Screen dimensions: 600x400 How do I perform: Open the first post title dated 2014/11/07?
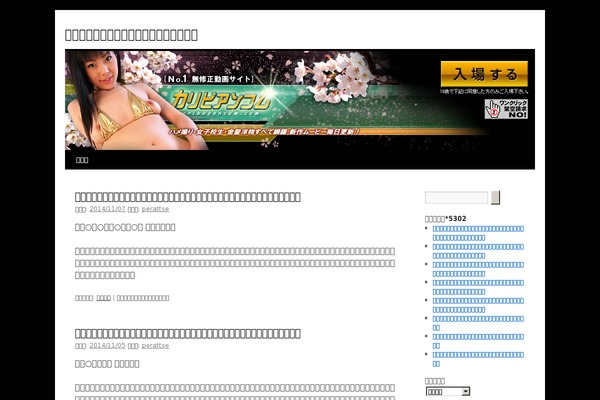click(188, 197)
